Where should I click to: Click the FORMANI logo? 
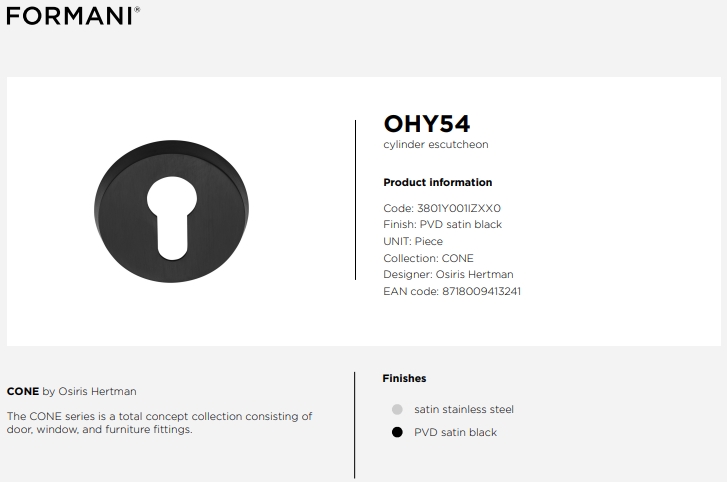73,16
